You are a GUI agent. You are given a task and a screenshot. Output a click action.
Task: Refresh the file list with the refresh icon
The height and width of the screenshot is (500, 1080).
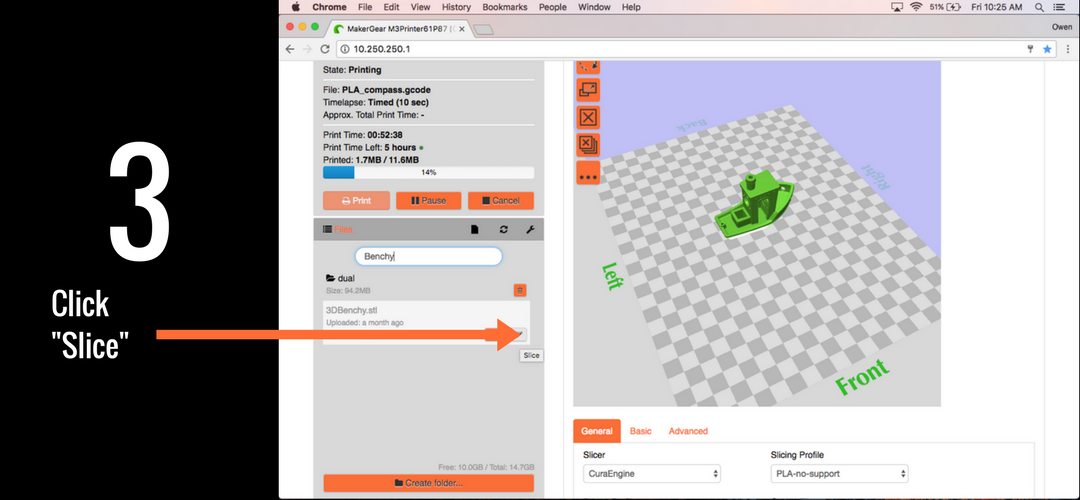(503, 230)
